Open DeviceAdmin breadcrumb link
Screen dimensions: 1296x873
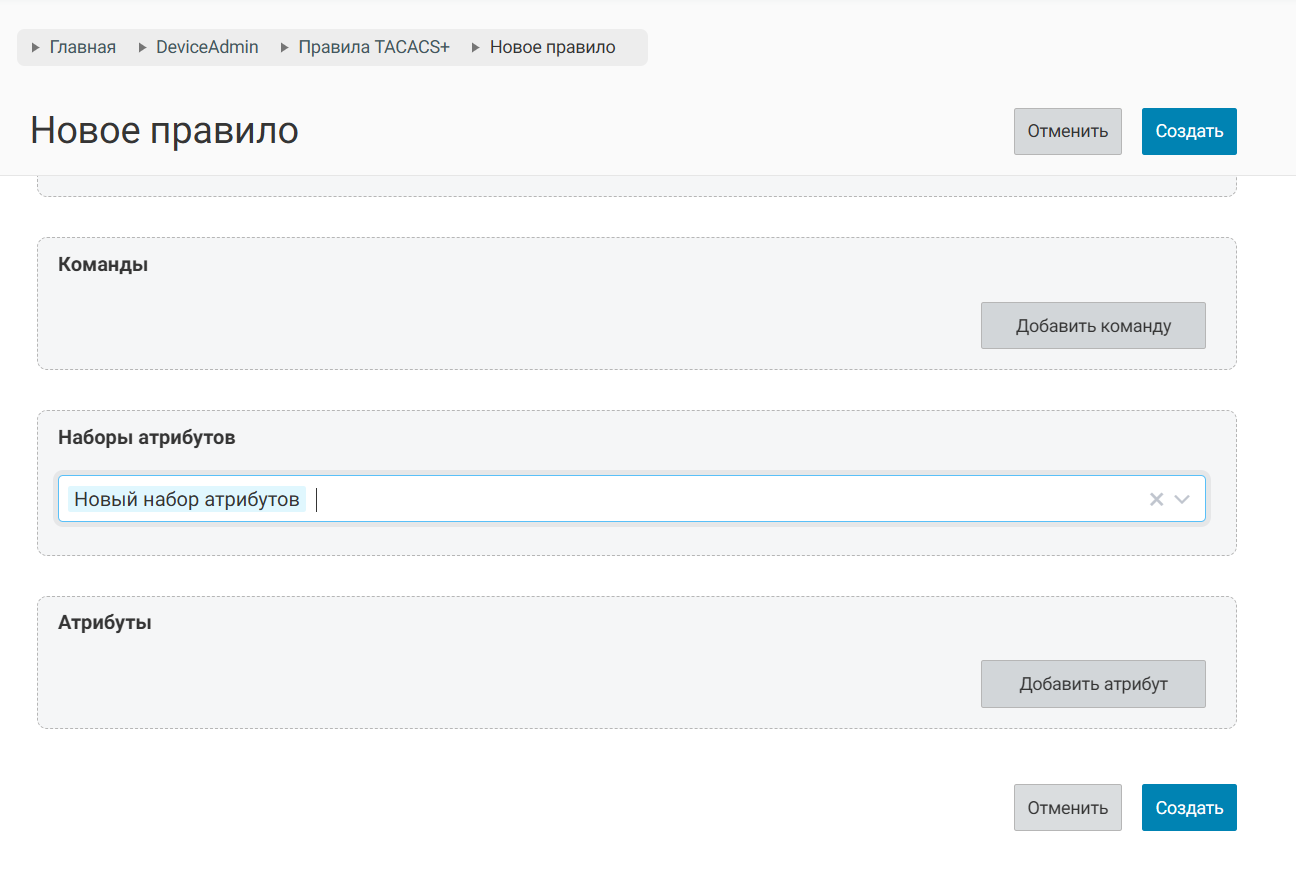207,47
